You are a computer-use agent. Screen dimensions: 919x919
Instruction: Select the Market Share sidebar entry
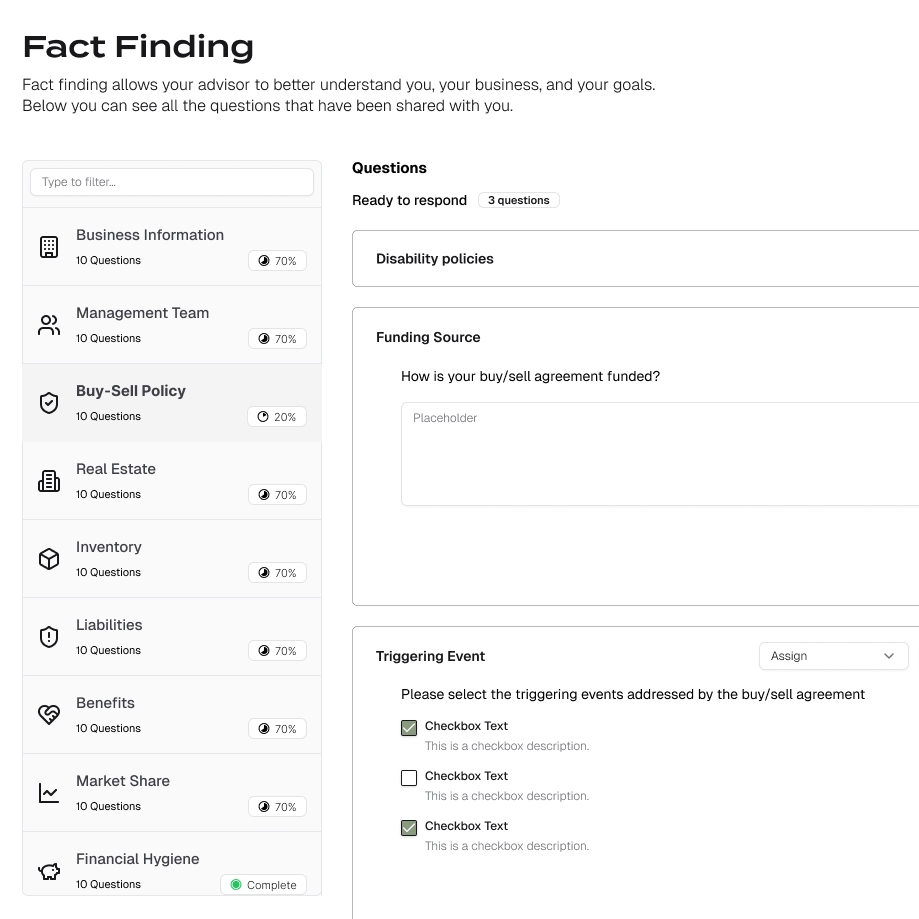[x=123, y=781]
